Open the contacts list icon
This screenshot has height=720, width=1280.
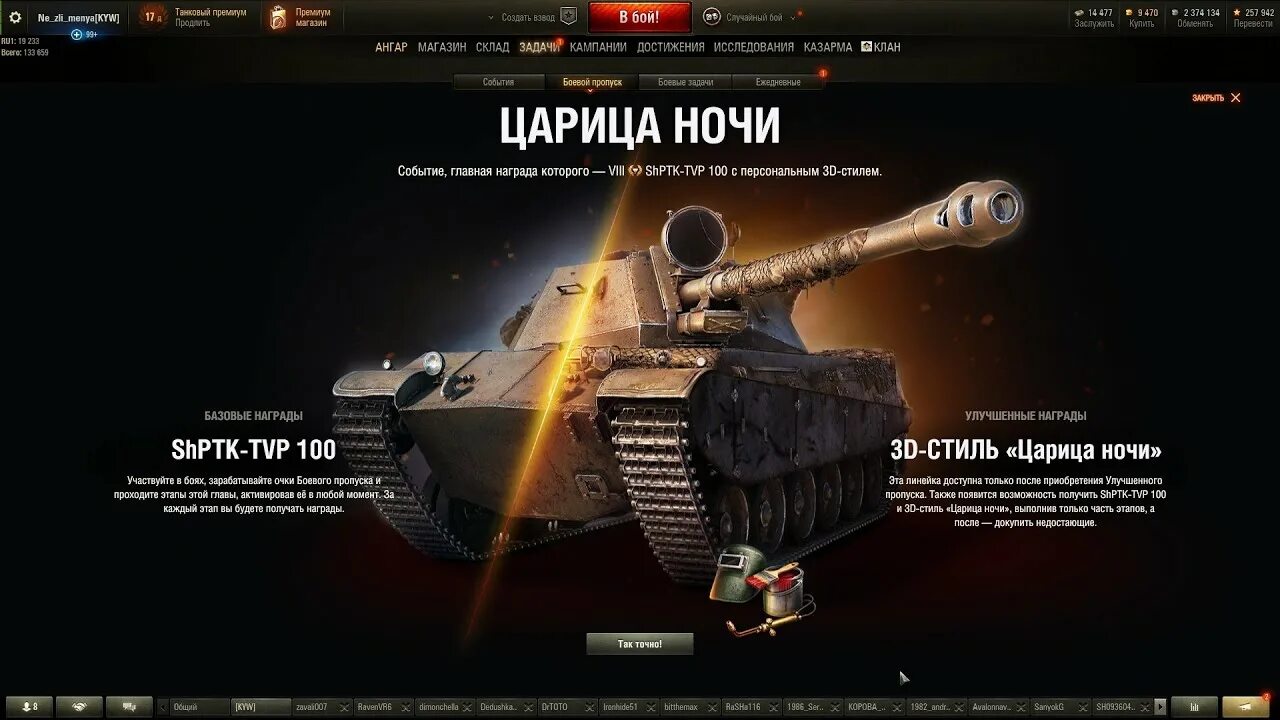[x=29, y=706]
